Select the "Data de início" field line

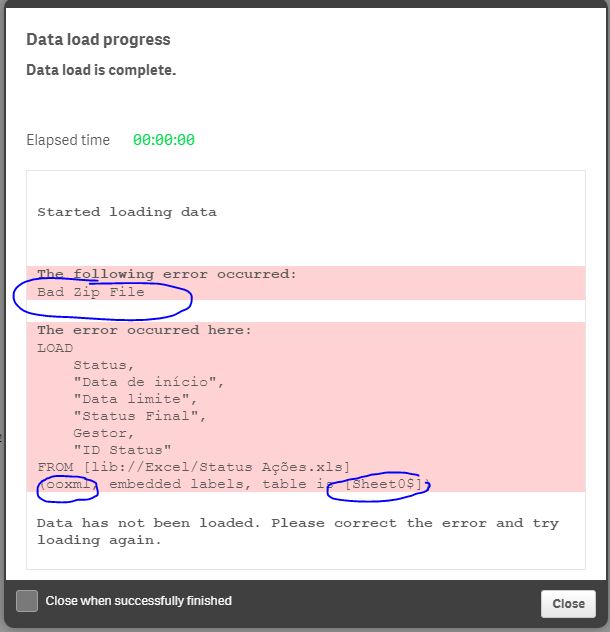click(150, 382)
